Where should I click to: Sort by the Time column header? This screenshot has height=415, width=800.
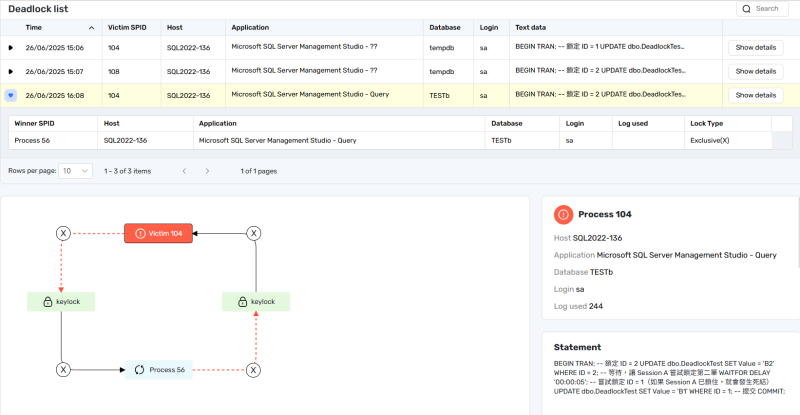58,27
